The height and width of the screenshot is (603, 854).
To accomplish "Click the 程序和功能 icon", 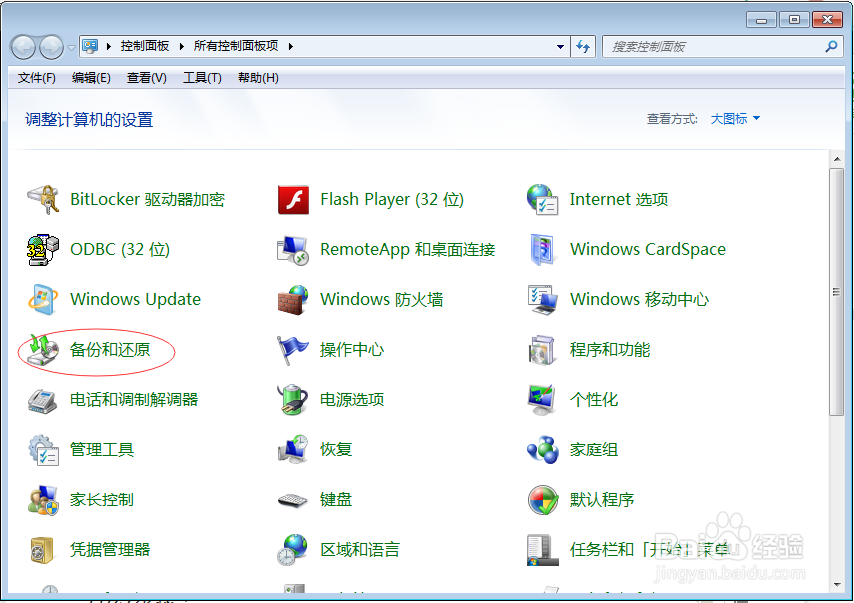I will click(542, 350).
